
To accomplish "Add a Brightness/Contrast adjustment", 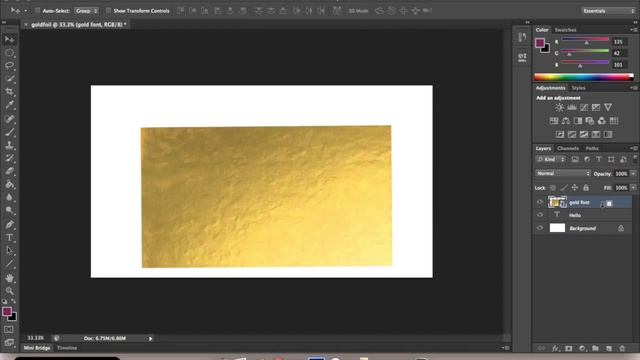I will pyautogui.click(x=559, y=107).
